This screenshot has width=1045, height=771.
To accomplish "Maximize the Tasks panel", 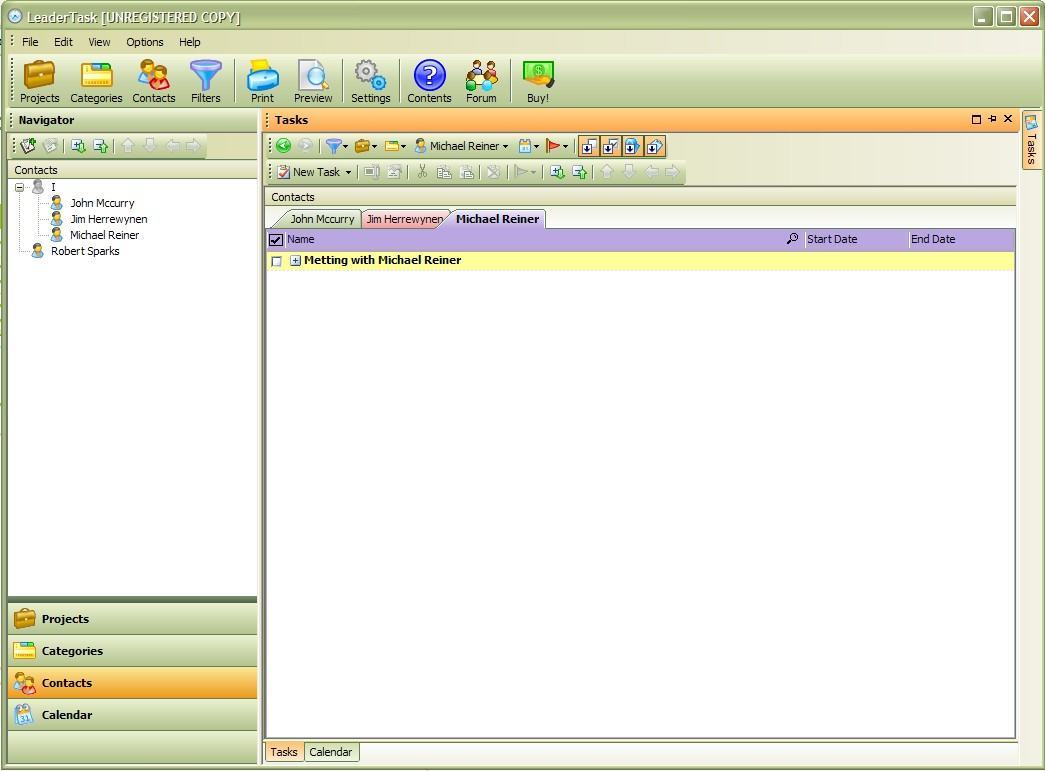I will pos(976,119).
